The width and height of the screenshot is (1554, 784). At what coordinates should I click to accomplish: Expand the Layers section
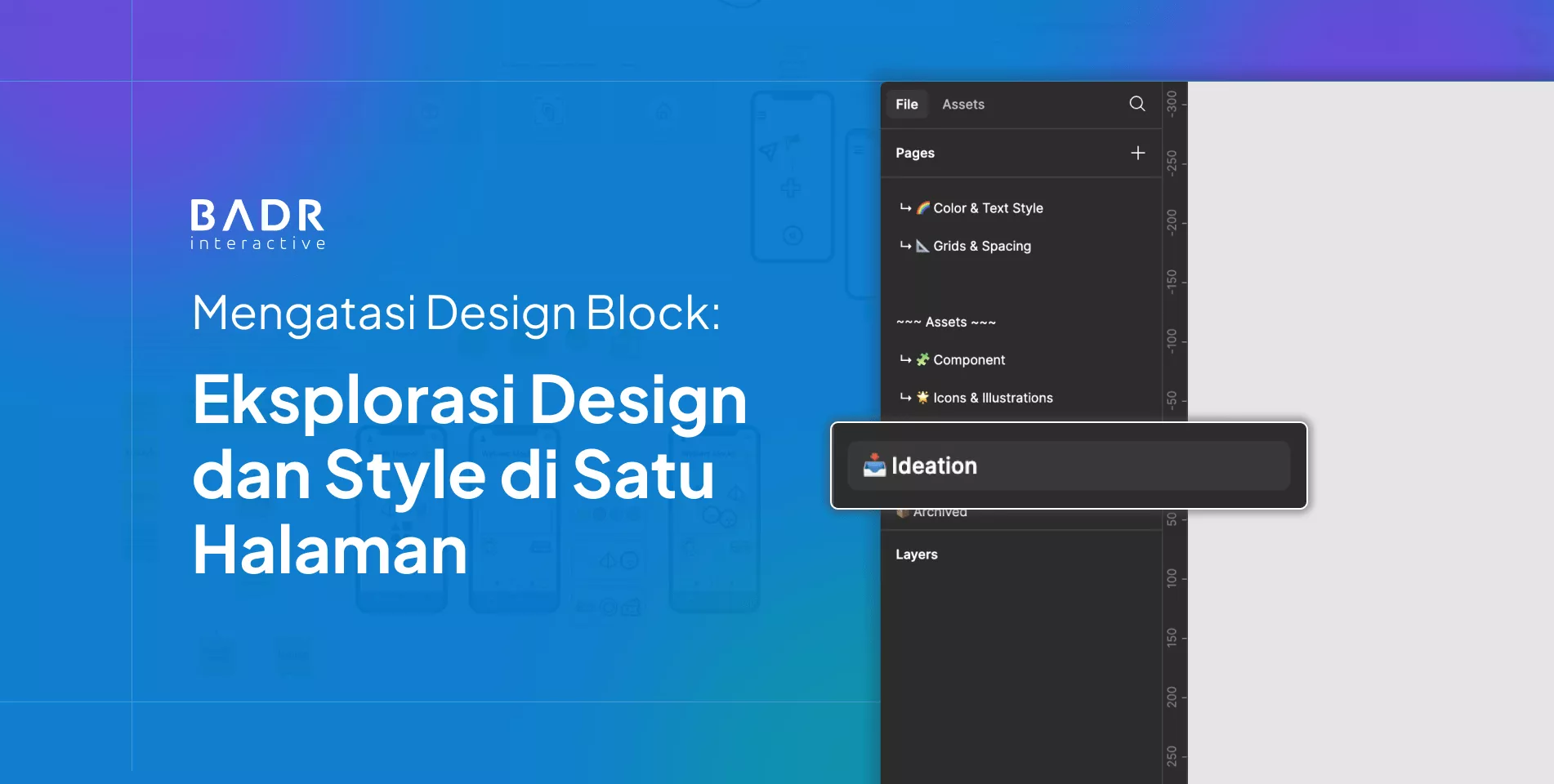[916, 554]
